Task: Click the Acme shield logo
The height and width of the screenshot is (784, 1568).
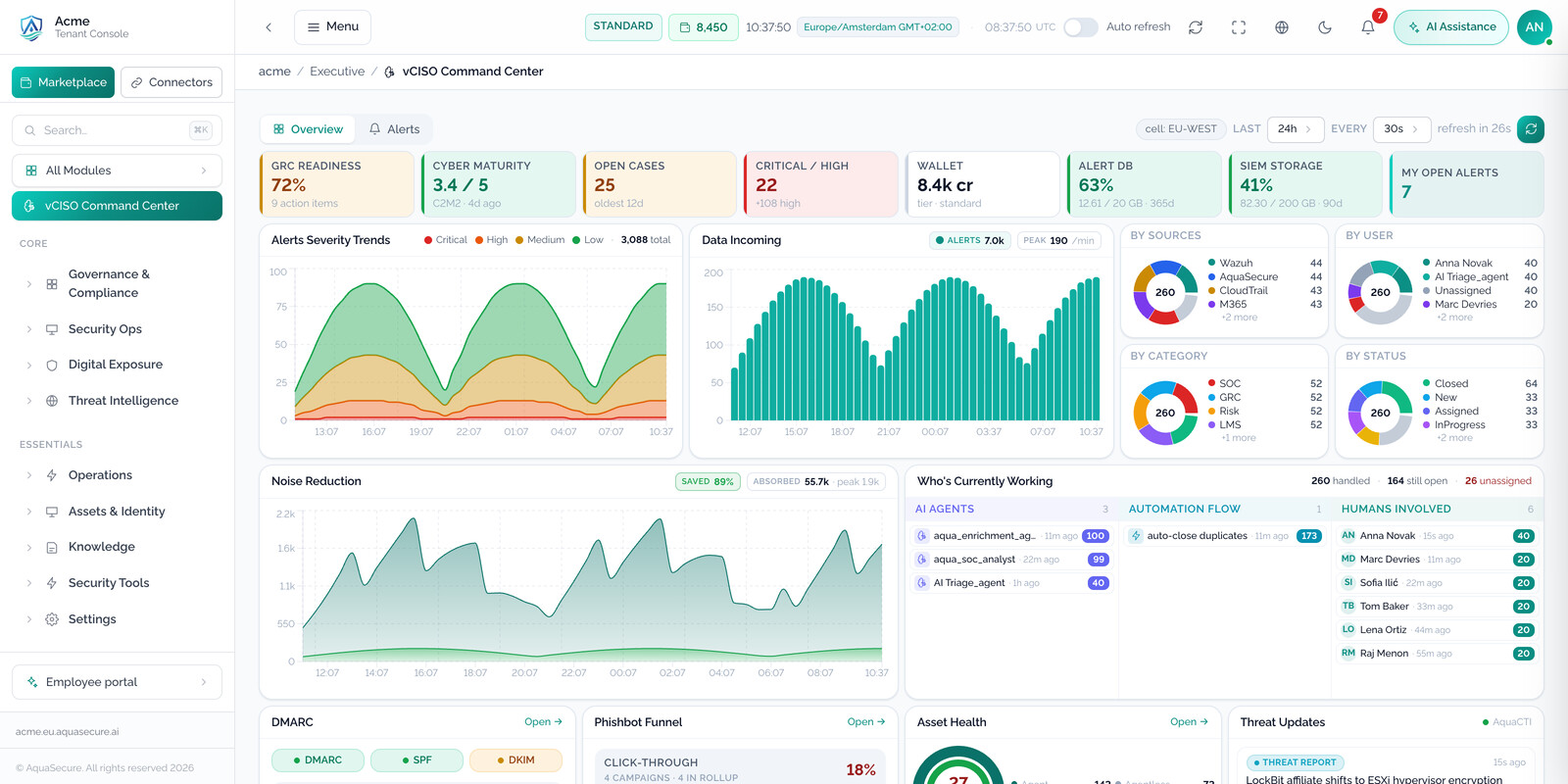Action: (x=31, y=27)
